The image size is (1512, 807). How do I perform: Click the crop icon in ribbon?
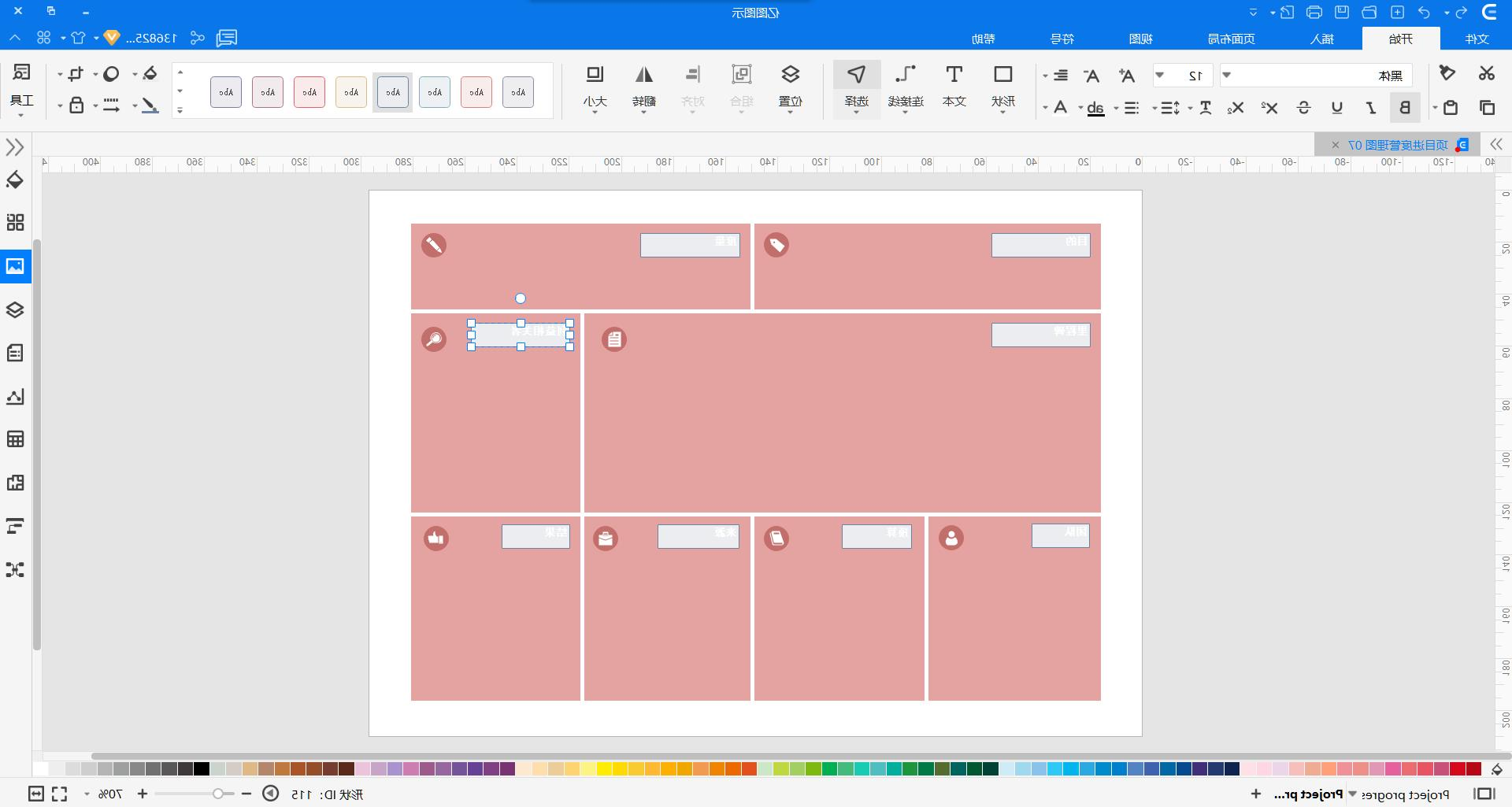point(76,73)
